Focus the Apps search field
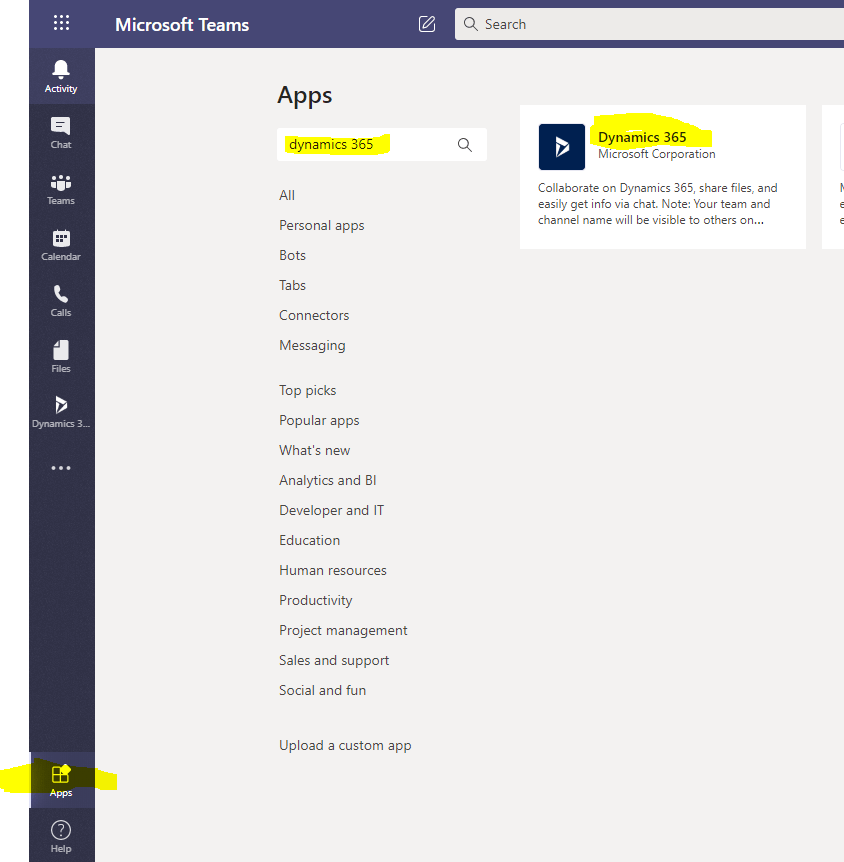This screenshot has height=862, width=844. tap(365, 145)
